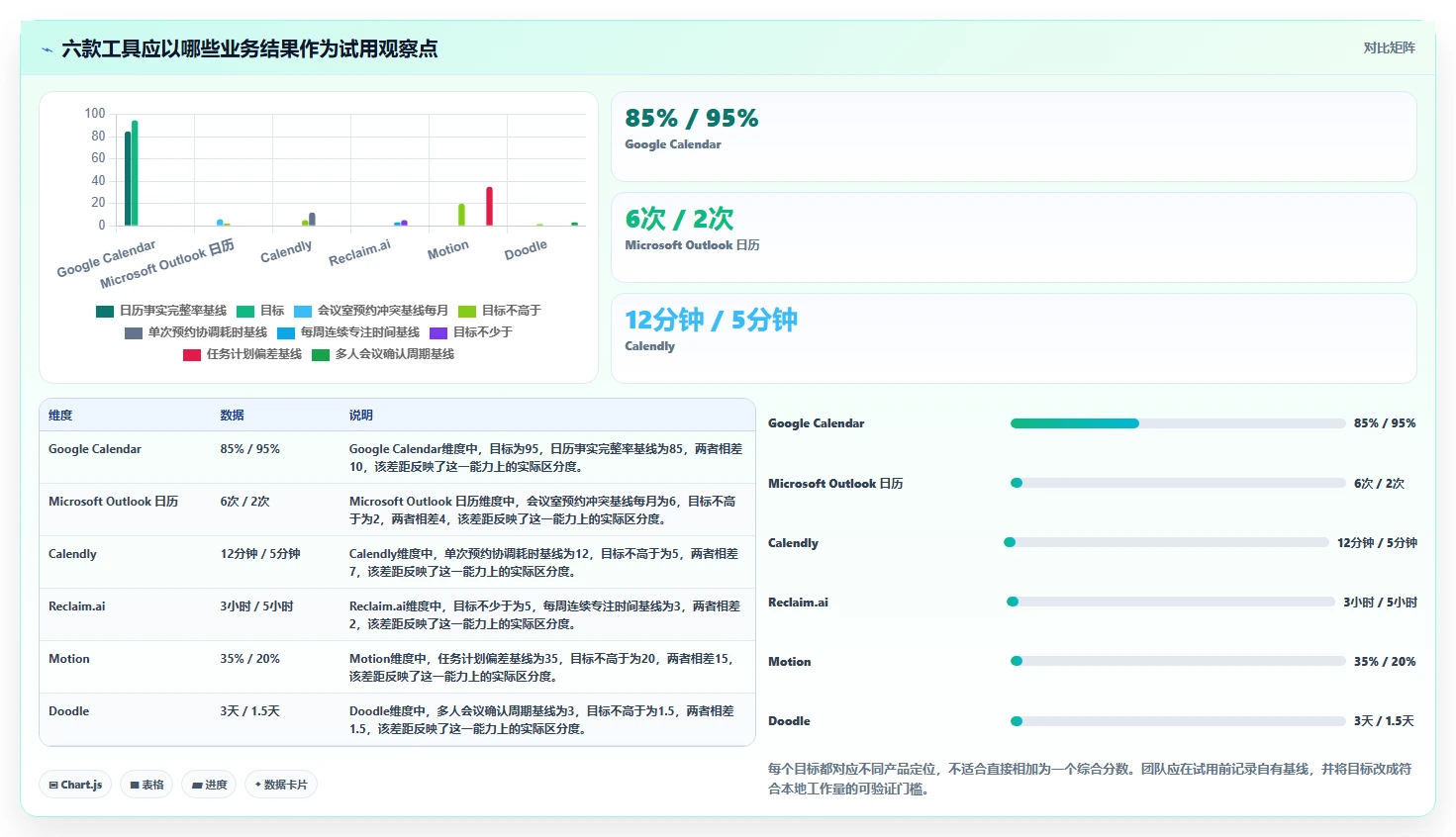Click table cell 6次 / 2次
Screen dimensions: 1456x837
click(x=245, y=502)
